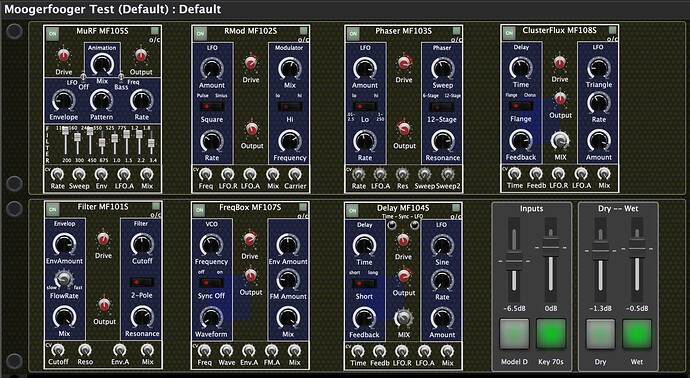690x378 pixels.
Task: Toggle the ON button of Filter MF101S
Action: [x=53, y=210]
